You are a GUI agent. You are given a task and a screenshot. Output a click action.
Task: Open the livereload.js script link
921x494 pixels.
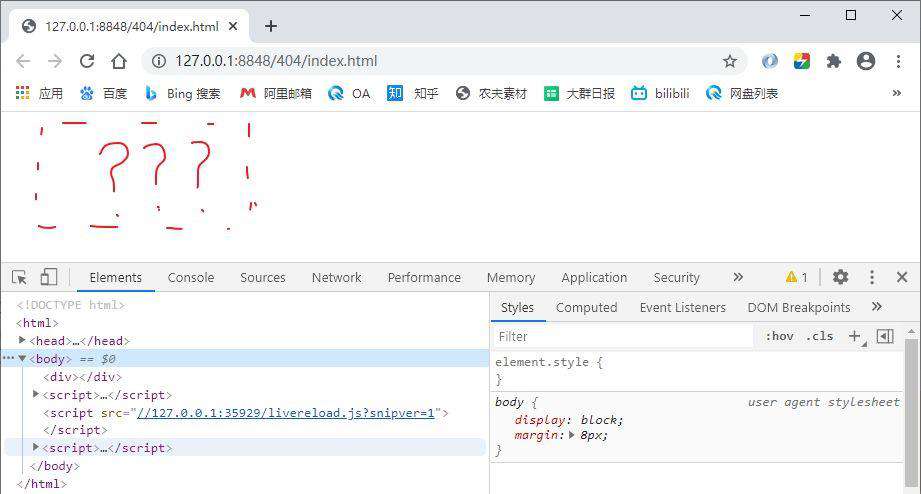285,413
